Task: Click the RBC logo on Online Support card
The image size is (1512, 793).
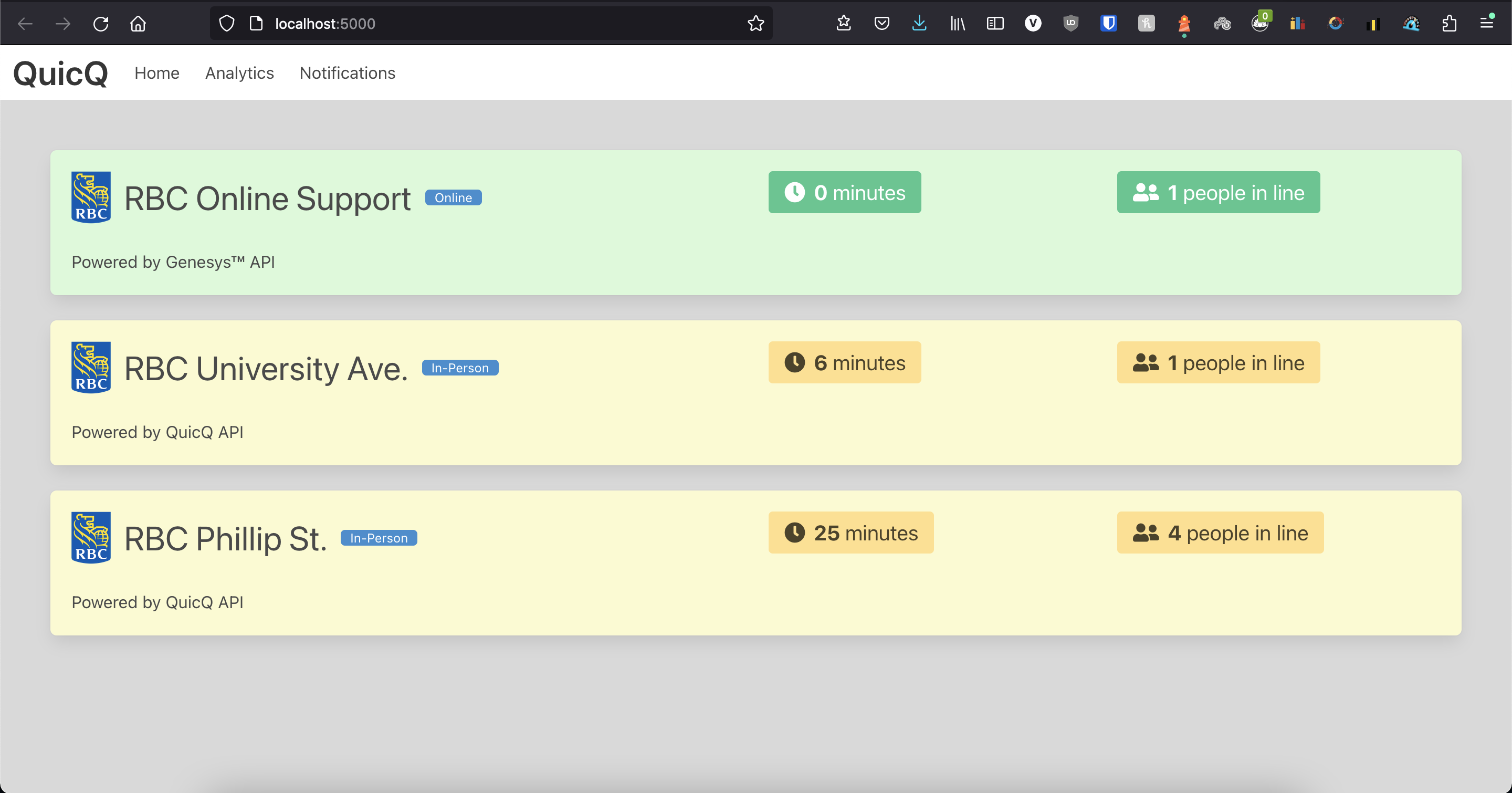Action: point(91,197)
